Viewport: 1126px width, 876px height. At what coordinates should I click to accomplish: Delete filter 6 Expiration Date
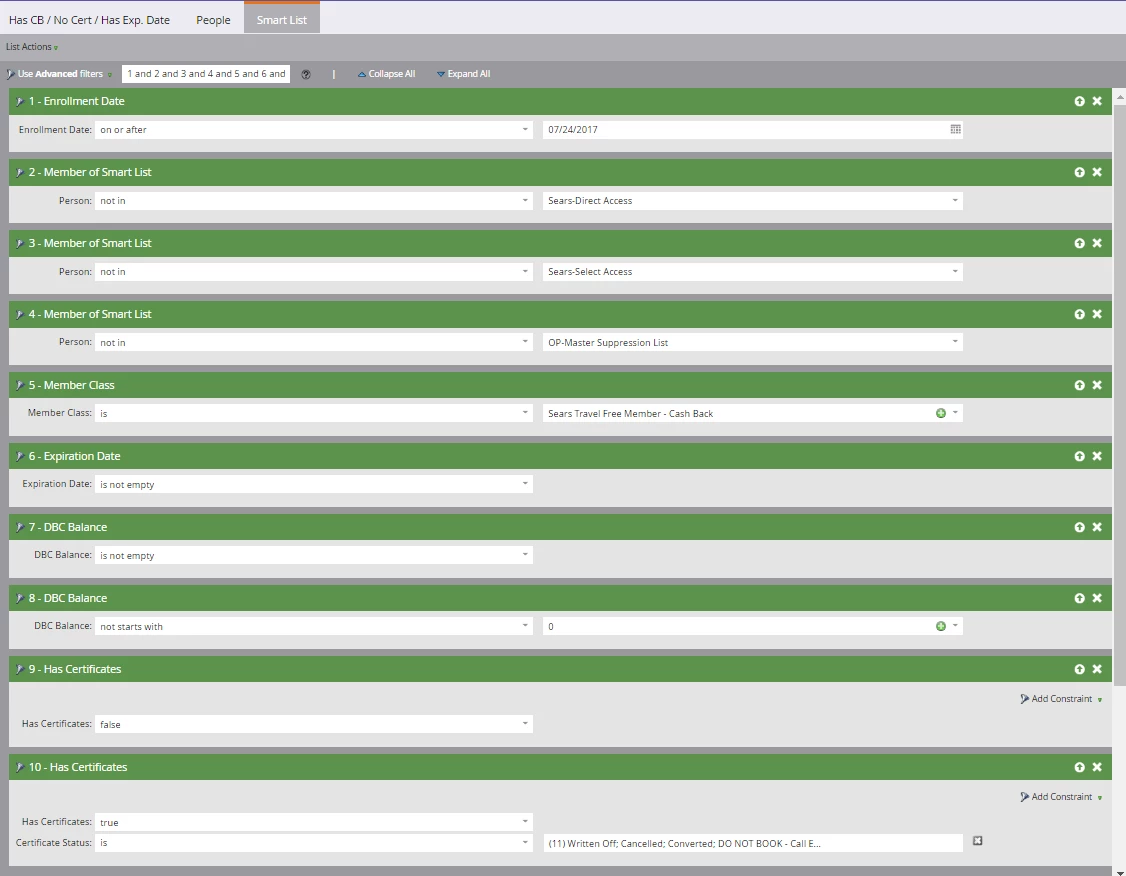(x=1097, y=456)
